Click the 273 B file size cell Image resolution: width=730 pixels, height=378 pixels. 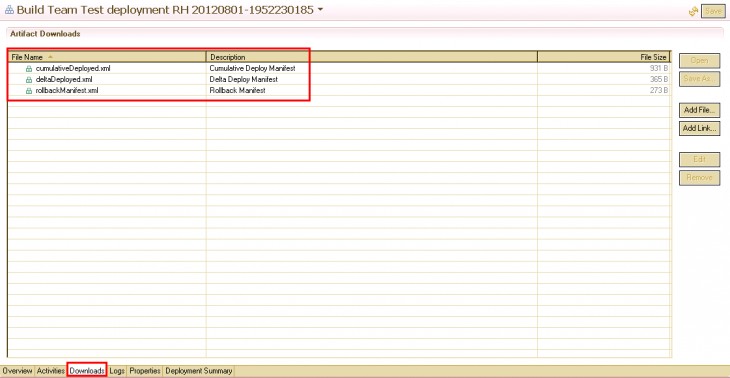(x=659, y=91)
